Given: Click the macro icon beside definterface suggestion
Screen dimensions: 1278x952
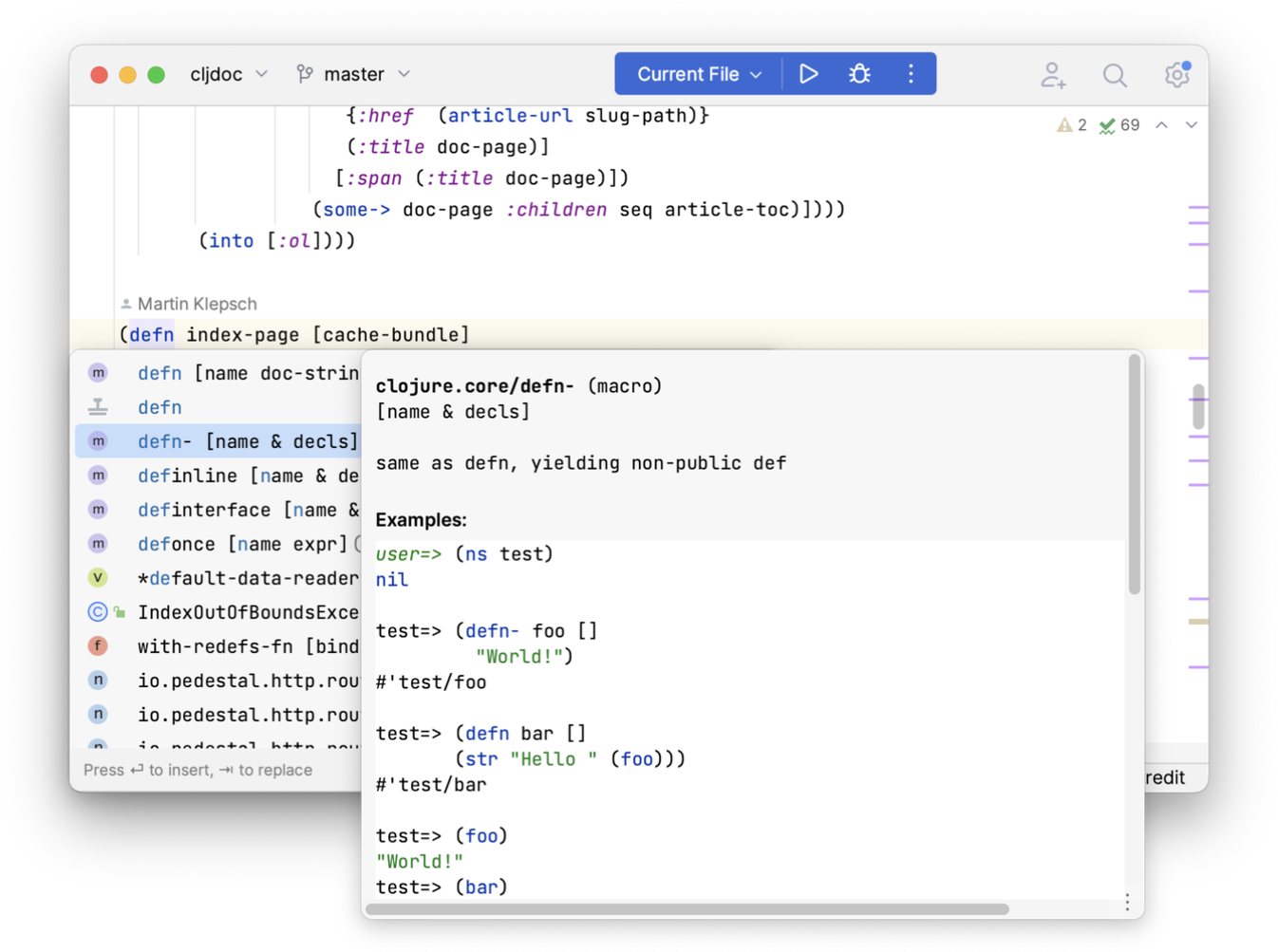Looking at the screenshot, I should pyautogui.click(x=98, y=510).
